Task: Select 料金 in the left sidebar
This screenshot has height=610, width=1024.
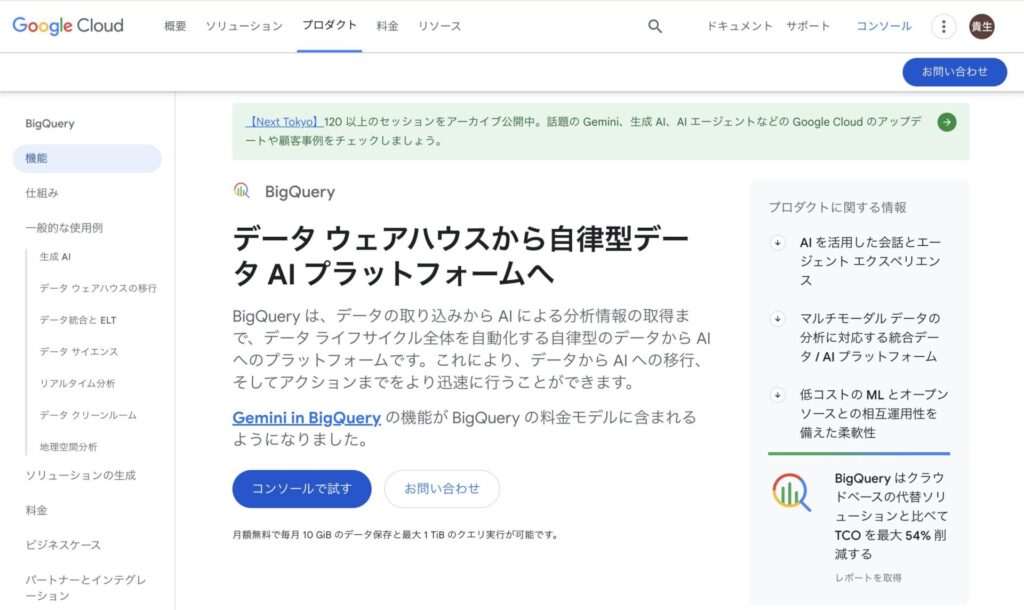Action: point(36,510)
